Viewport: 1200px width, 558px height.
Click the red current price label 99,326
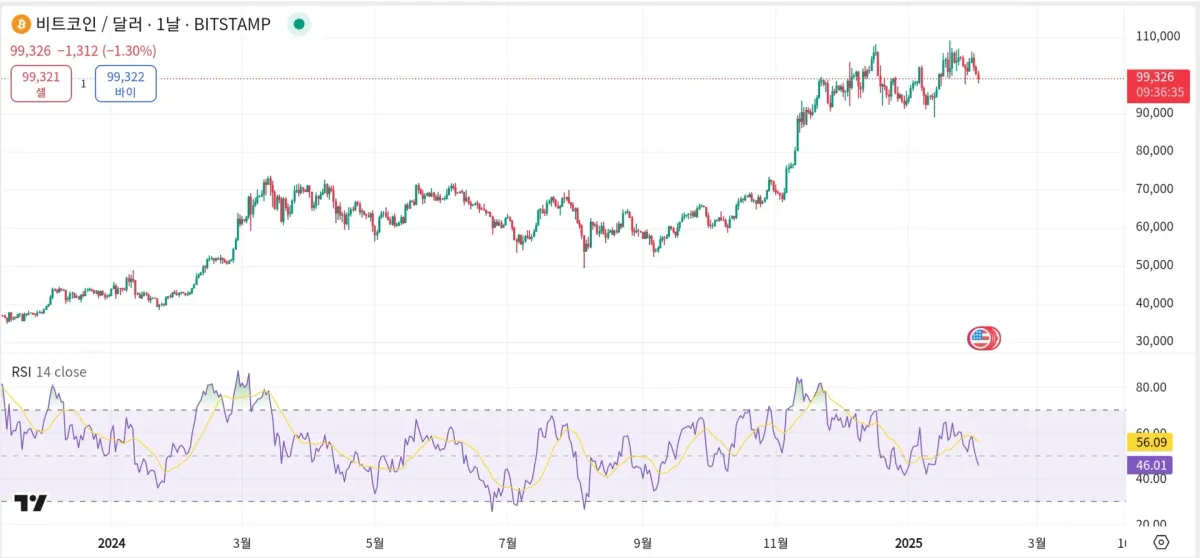click(1160, 77)
